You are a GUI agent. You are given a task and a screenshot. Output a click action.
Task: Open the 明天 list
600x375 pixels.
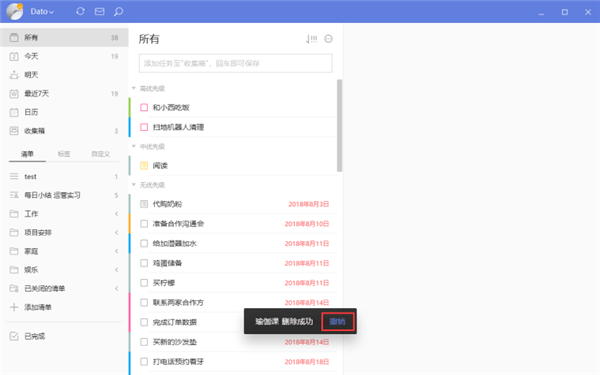pyautogui.click(x=64, y=75)
